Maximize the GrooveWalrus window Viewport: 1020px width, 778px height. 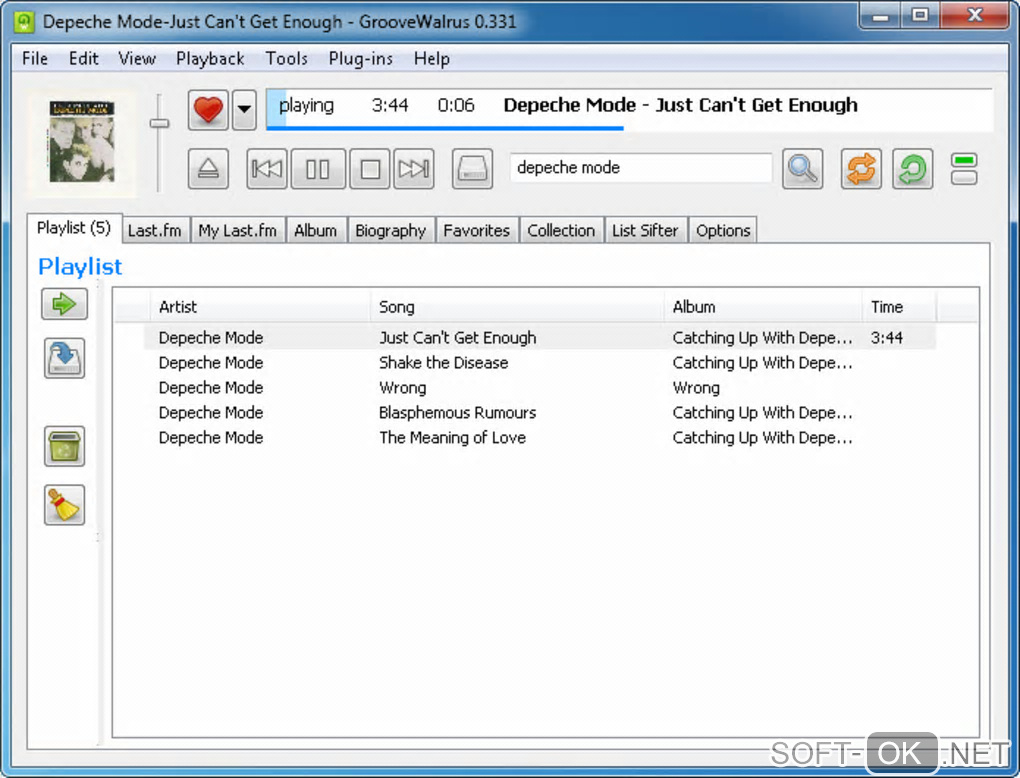click(920, 16)
